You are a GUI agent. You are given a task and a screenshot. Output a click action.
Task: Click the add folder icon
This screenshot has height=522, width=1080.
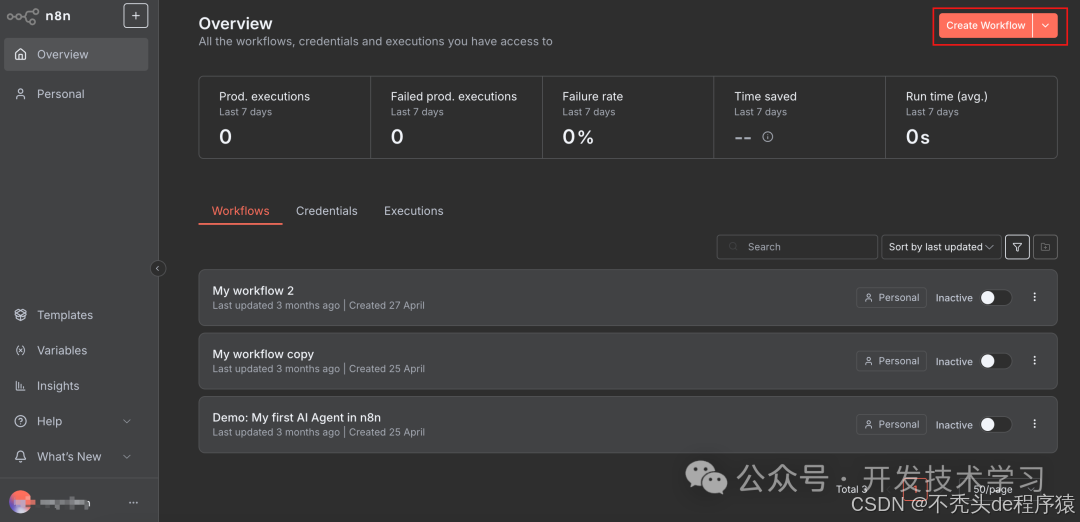coord(1046,247)
